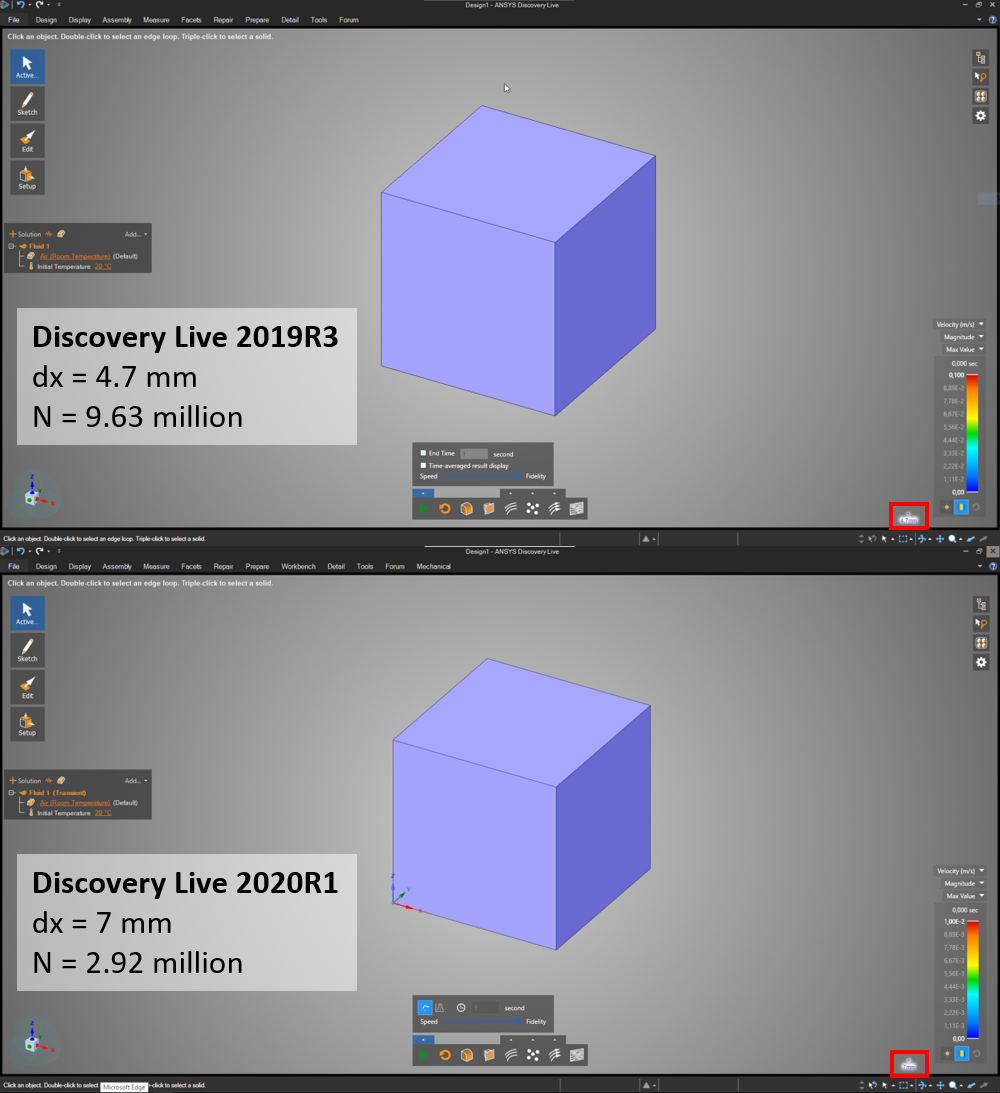Screen dimensions: 1000x1093
Task: Open the four-pane layout icon, bottom window right edge
Action: pyautogui.click(x=980, y=643)
